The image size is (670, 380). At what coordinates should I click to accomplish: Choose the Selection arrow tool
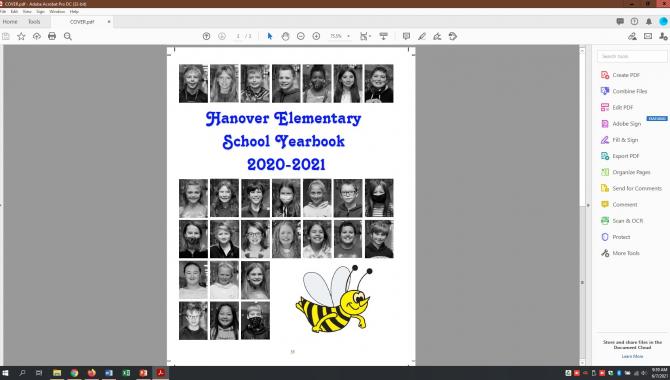click(x=270, y=36)
